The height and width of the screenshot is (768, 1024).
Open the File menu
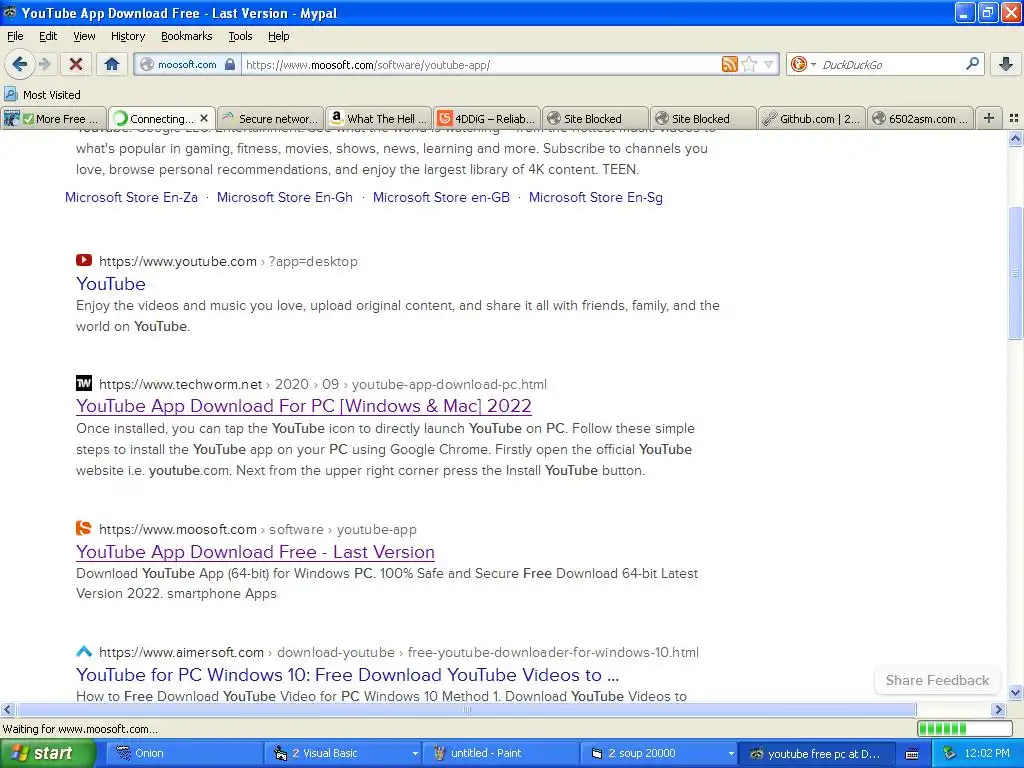pos(15,36)
